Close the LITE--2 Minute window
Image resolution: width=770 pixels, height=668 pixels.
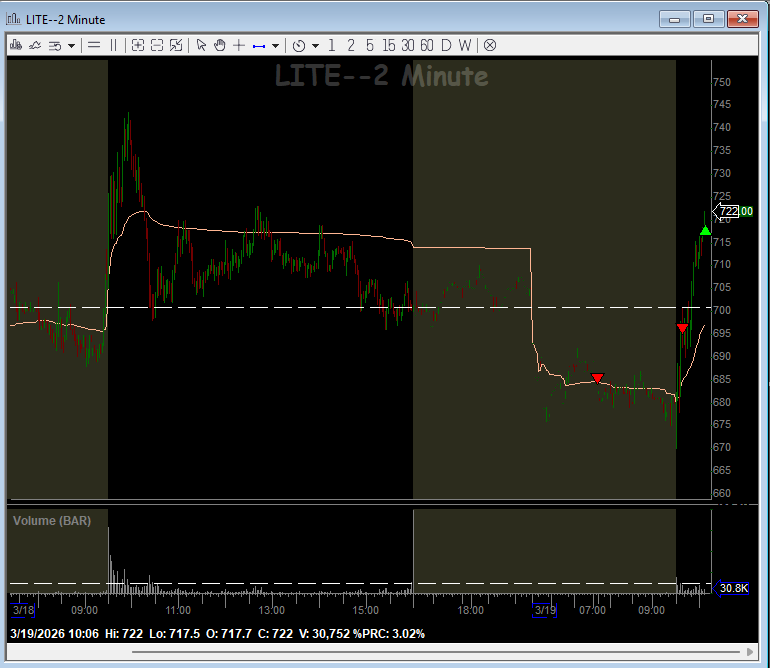(x=742, y=19)
